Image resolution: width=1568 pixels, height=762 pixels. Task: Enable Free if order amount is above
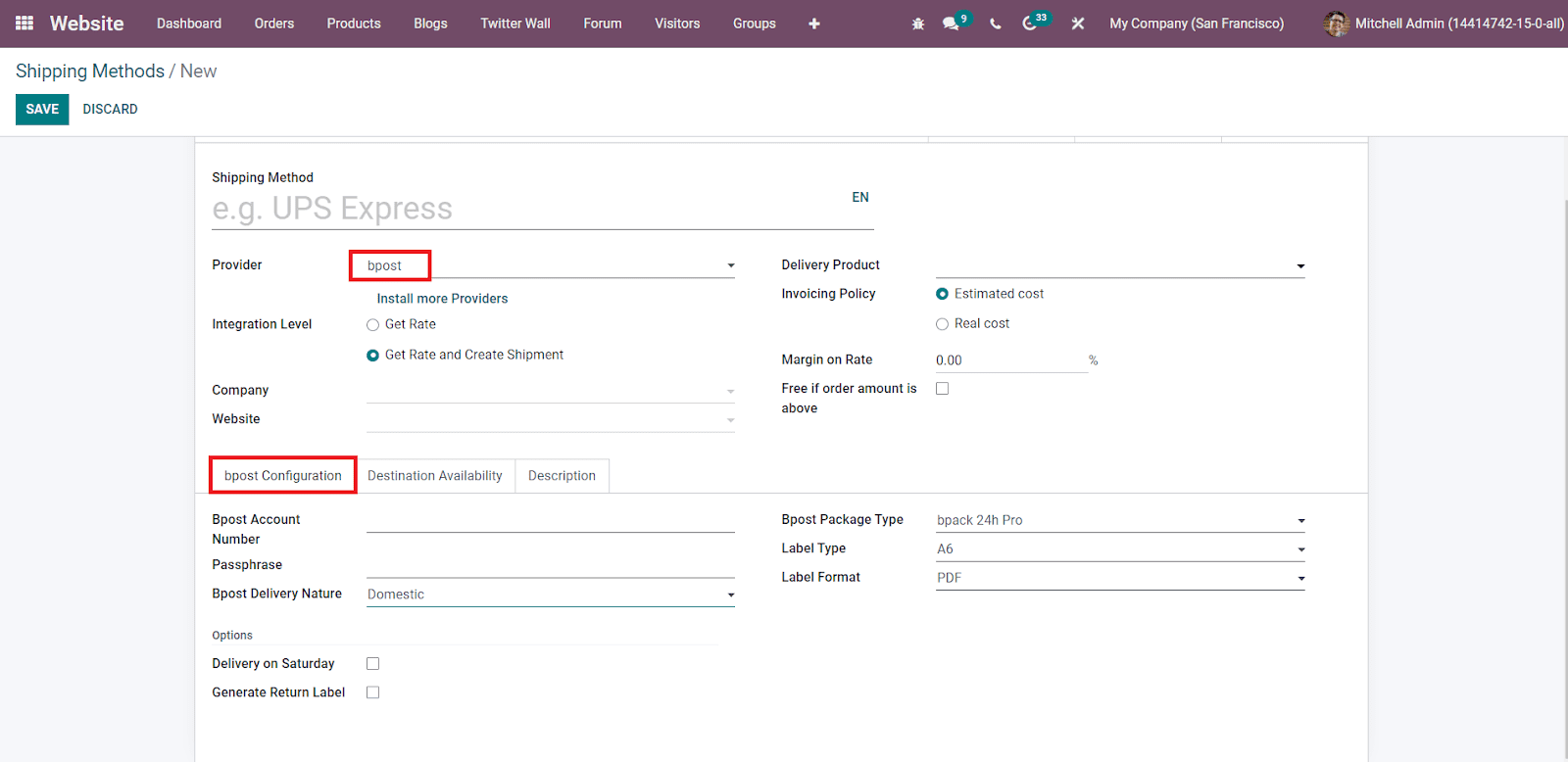coord(942,389)
